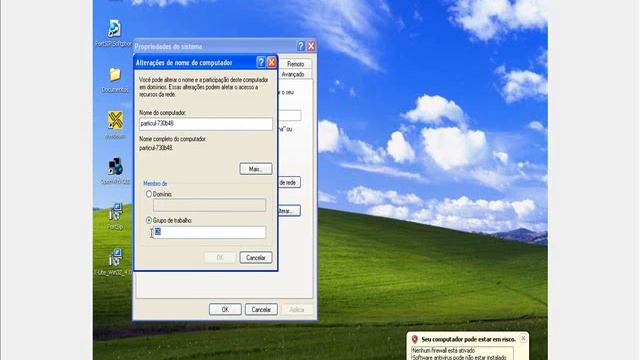Click Cancelar in the Alterações dialog
The width and height of the screenshot is (640, 360).
pos(256,258)
